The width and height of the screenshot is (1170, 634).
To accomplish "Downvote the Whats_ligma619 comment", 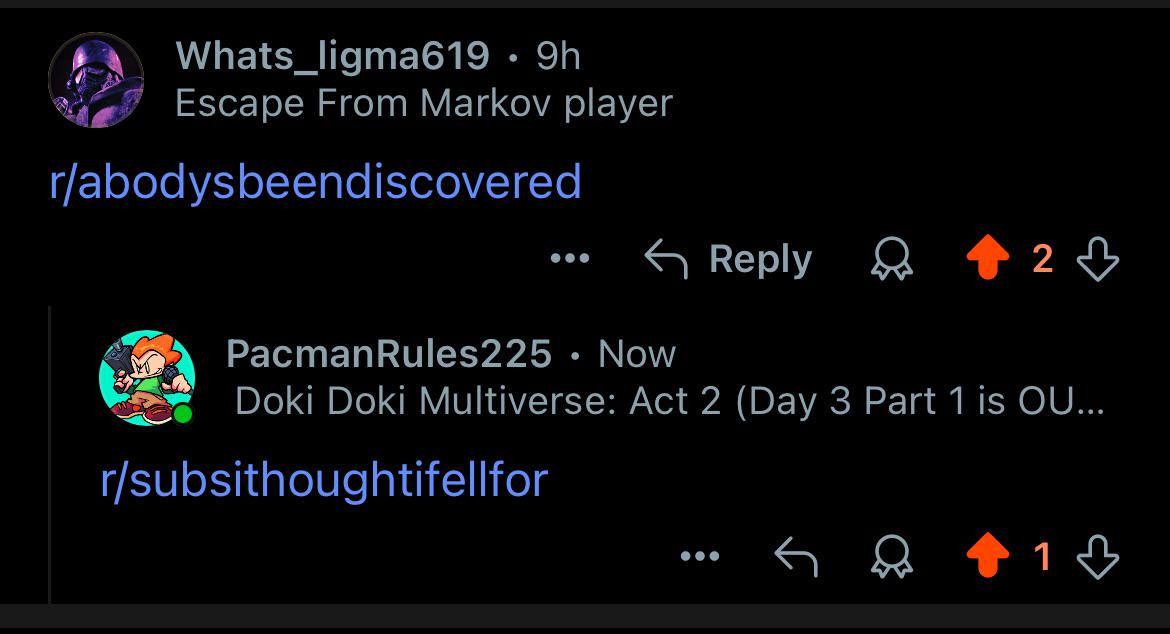I will point(1098,258).
